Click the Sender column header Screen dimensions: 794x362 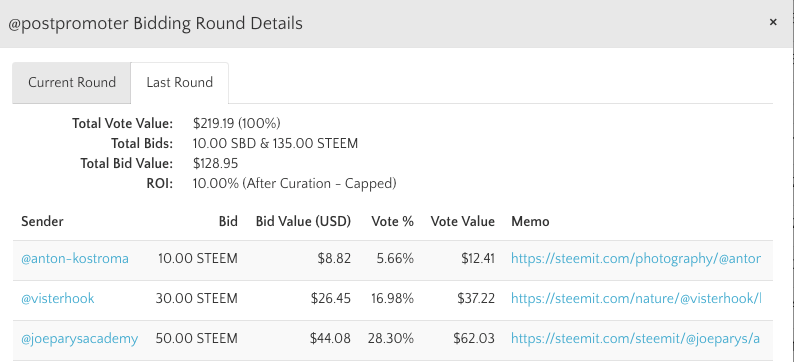point(43,221)
